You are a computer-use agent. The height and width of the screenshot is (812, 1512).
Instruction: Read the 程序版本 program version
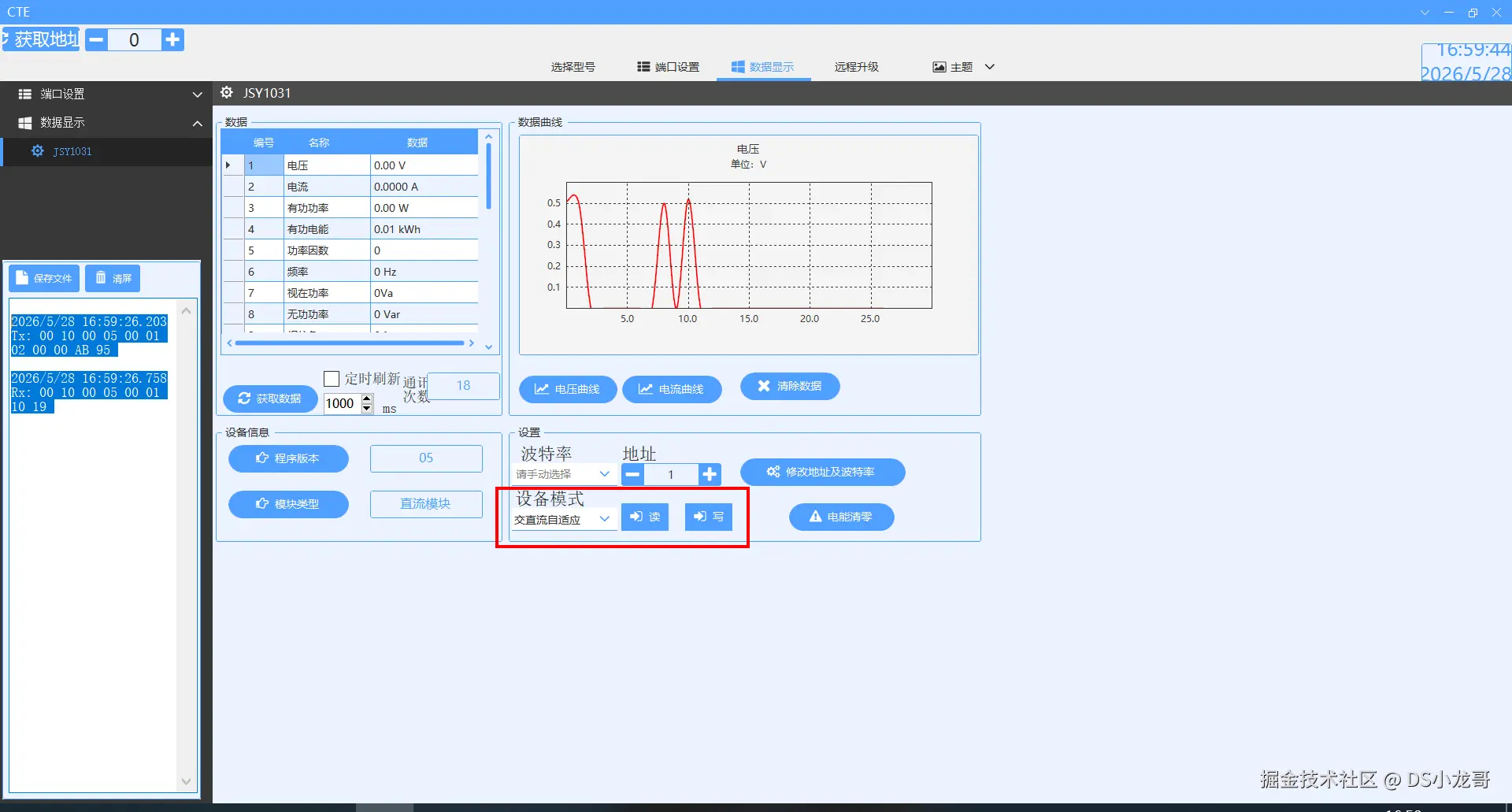click(288, 458)
